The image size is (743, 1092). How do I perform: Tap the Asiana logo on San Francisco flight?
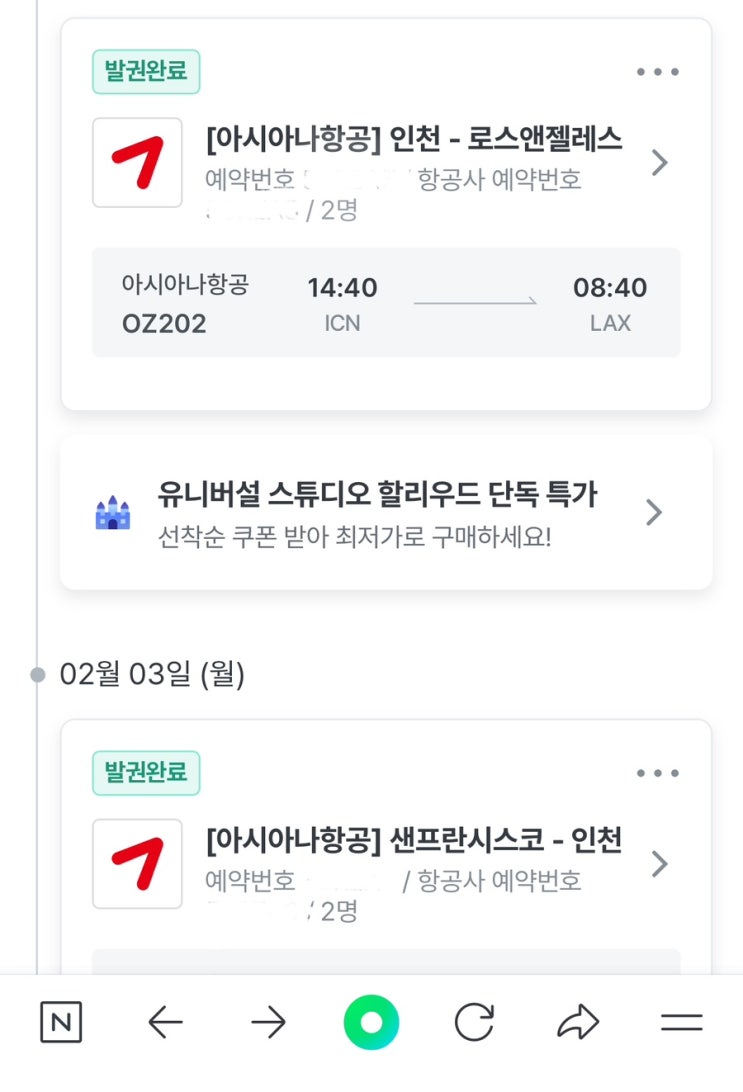tap(137, 864)
